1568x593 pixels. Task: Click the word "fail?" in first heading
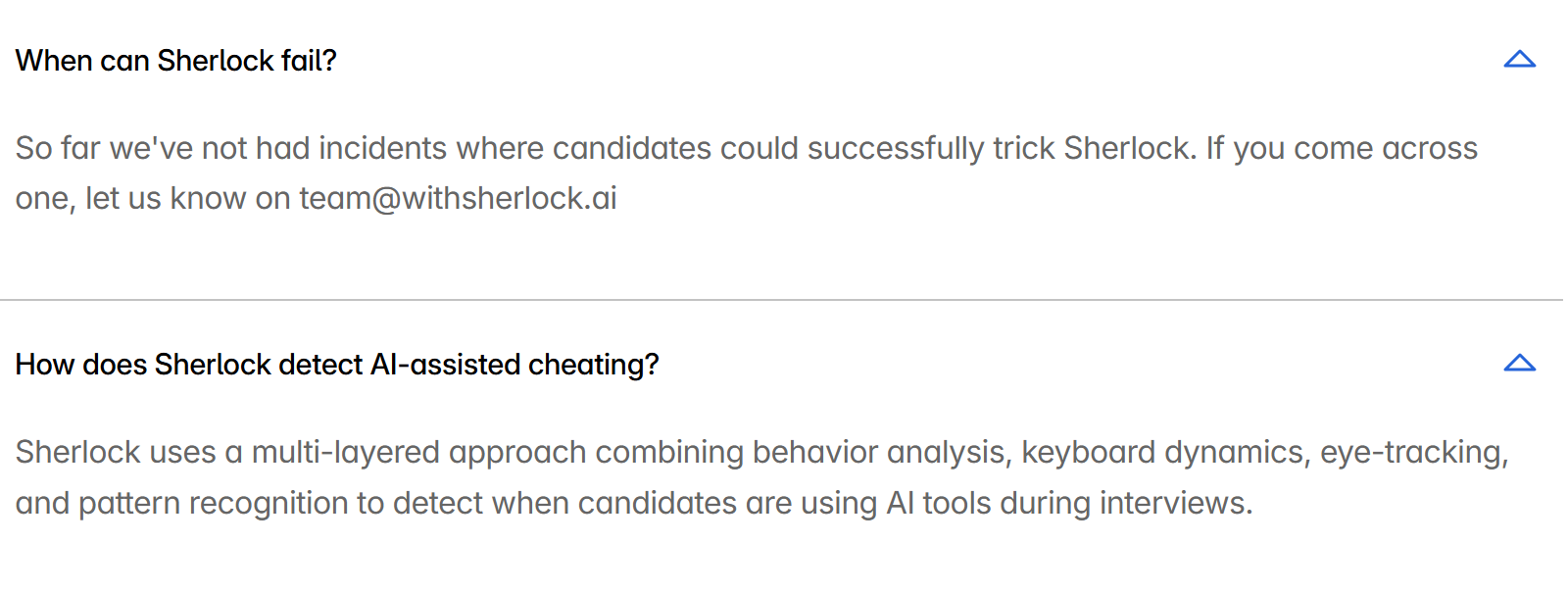(x=309, y=61)
